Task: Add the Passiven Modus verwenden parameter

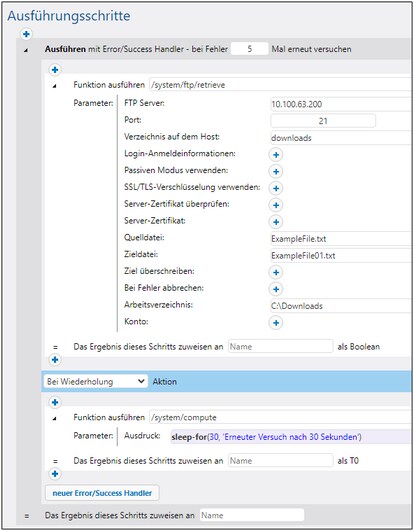Action: pos(276,171)
